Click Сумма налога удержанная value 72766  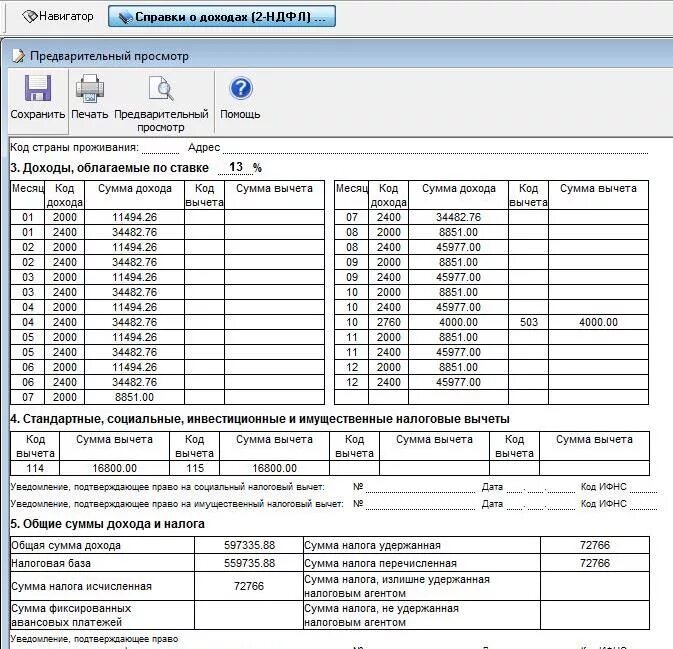tap(595, 545)
